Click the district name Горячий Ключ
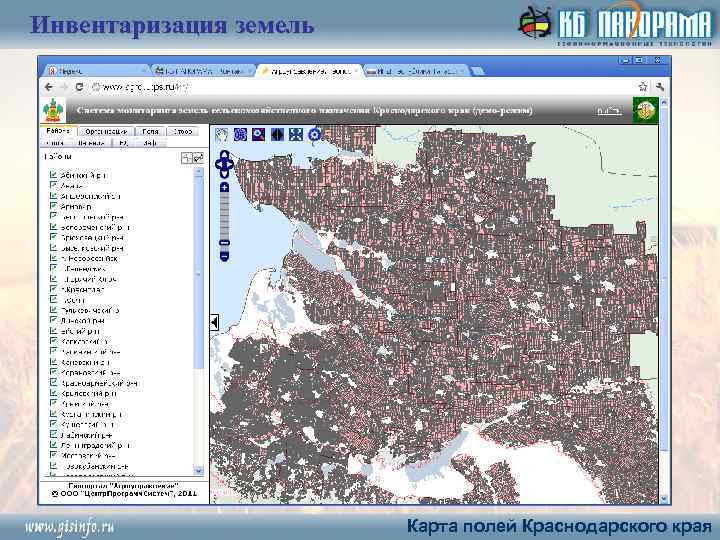This screenshot has width=720, height=540. (x=89, y=279)
